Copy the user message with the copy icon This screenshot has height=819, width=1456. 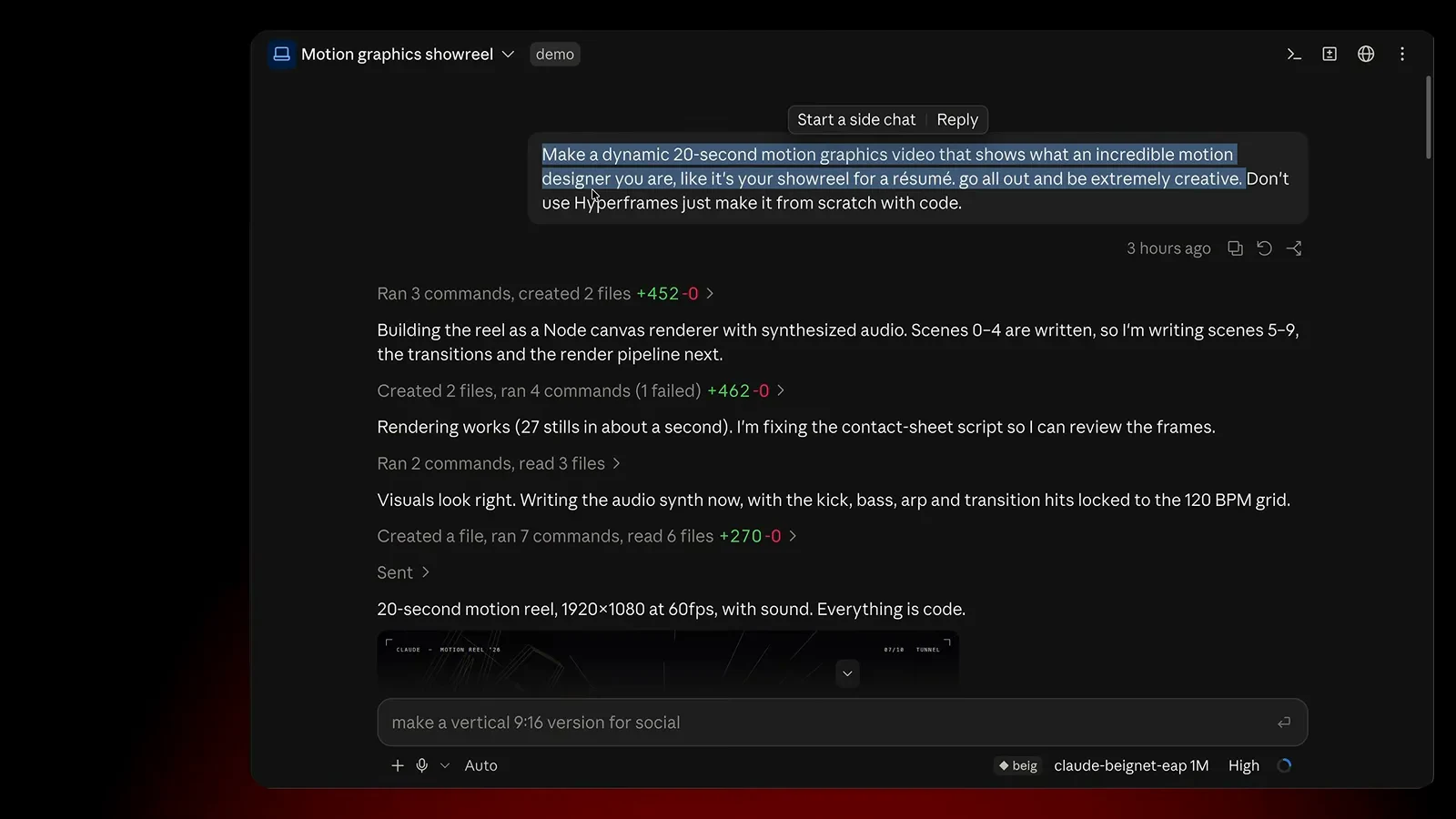(x=1235, y=248)
